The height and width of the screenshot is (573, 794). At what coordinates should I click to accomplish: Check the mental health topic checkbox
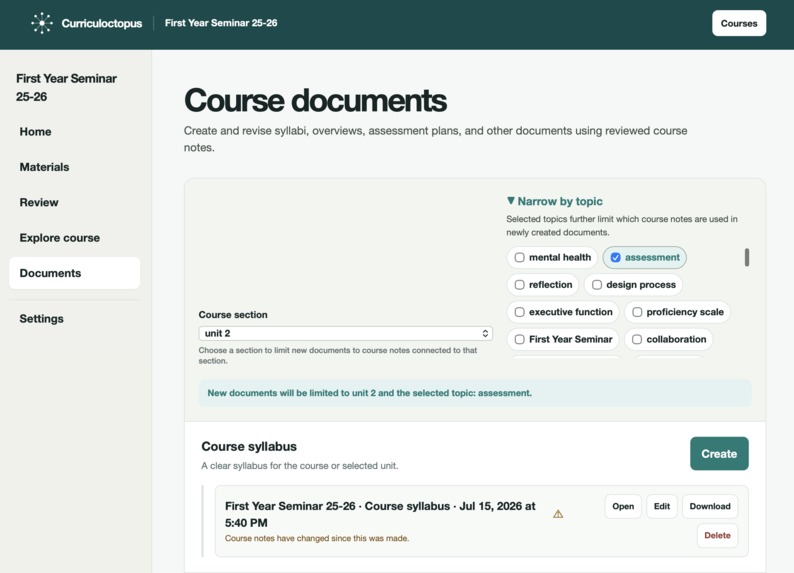(520, 258)
